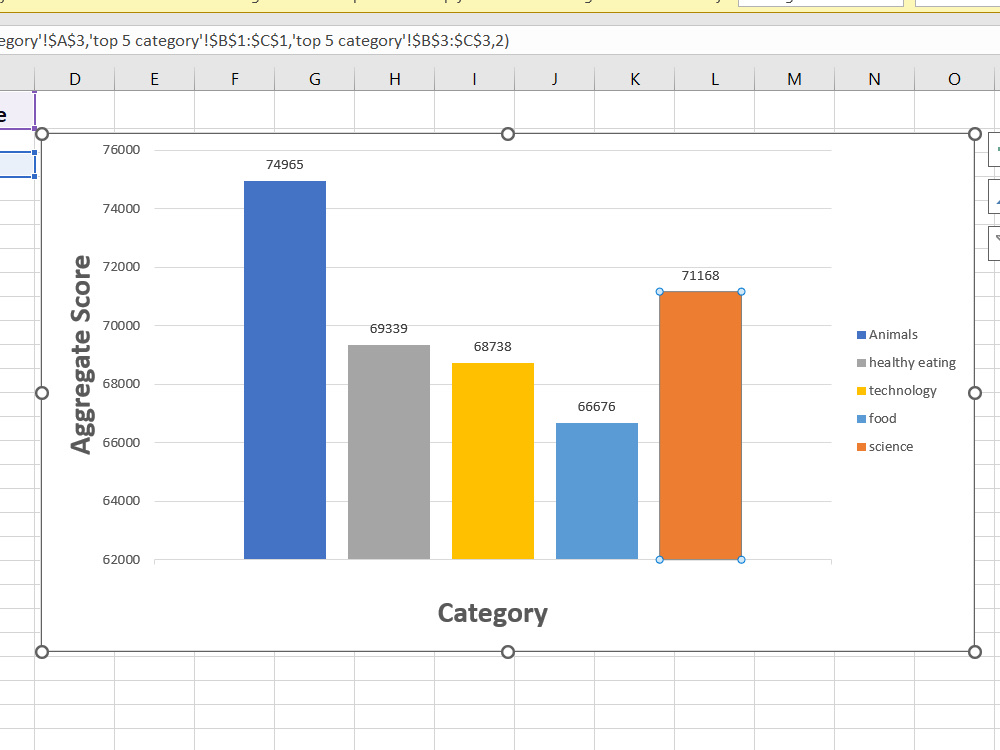Image resolution: width=1000 pixels, height=750 pixels.
Task: Click the 66000 axis label
Action: 121,443
